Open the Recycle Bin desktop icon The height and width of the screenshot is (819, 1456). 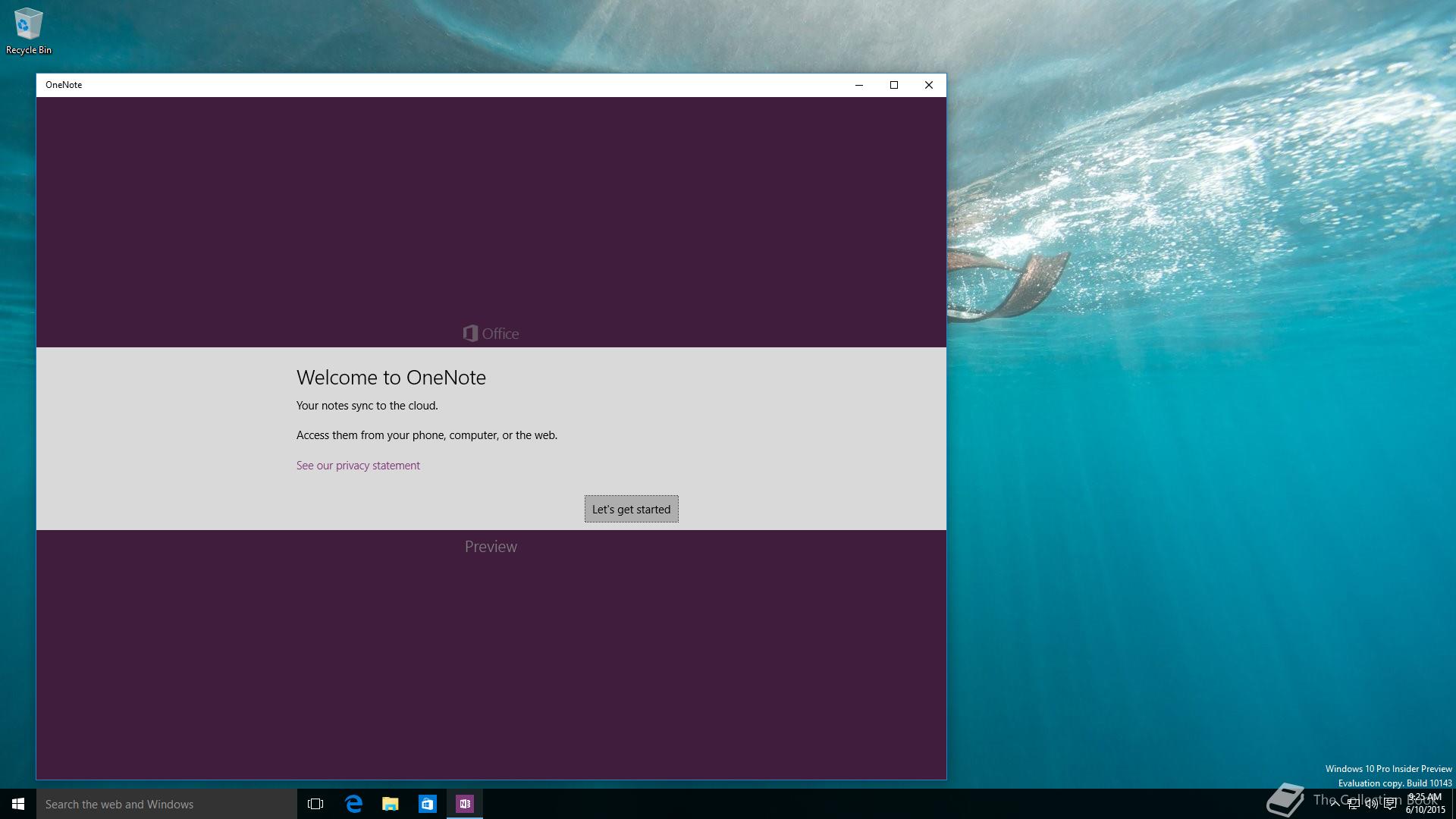tap(29, 31)
